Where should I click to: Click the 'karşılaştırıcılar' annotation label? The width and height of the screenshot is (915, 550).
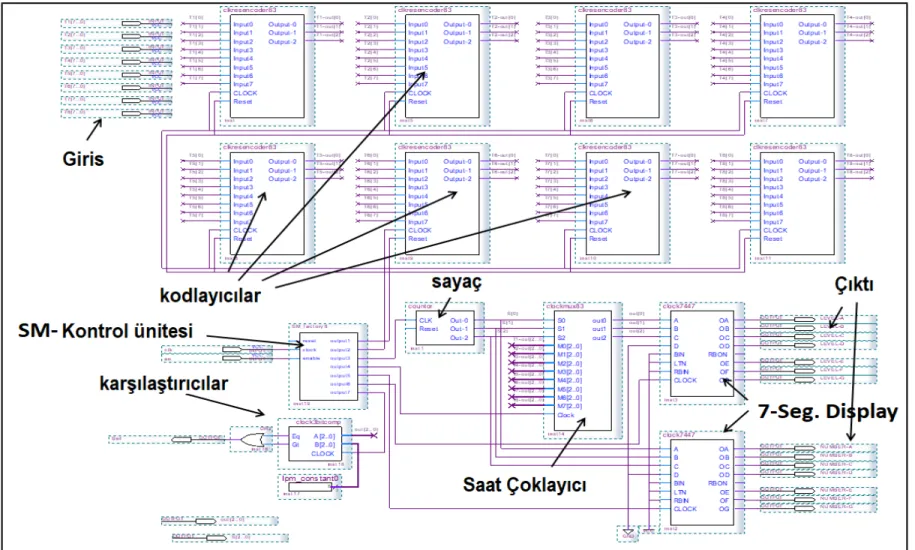click(164, 384)
